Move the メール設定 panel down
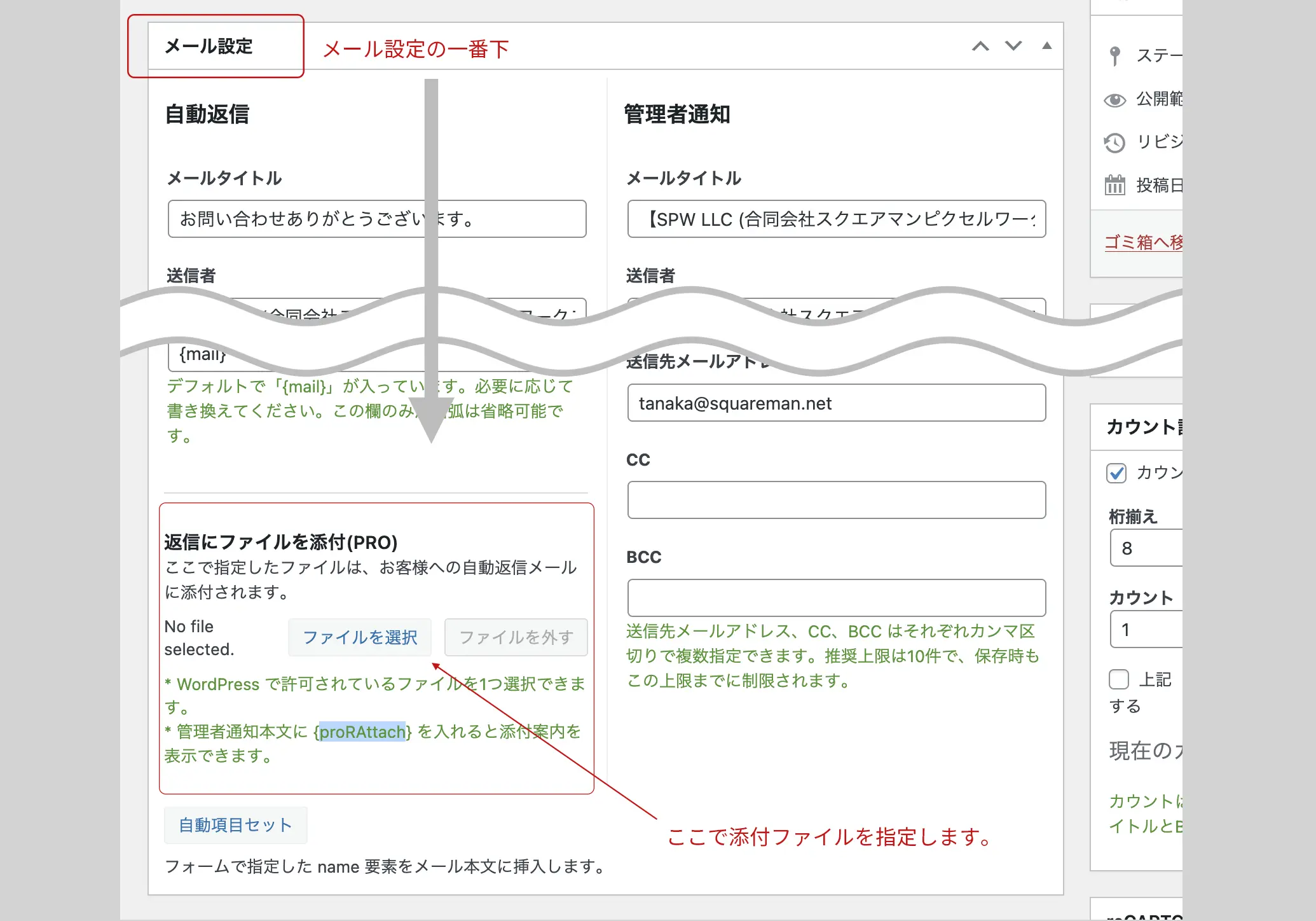 click(1013, 46)
